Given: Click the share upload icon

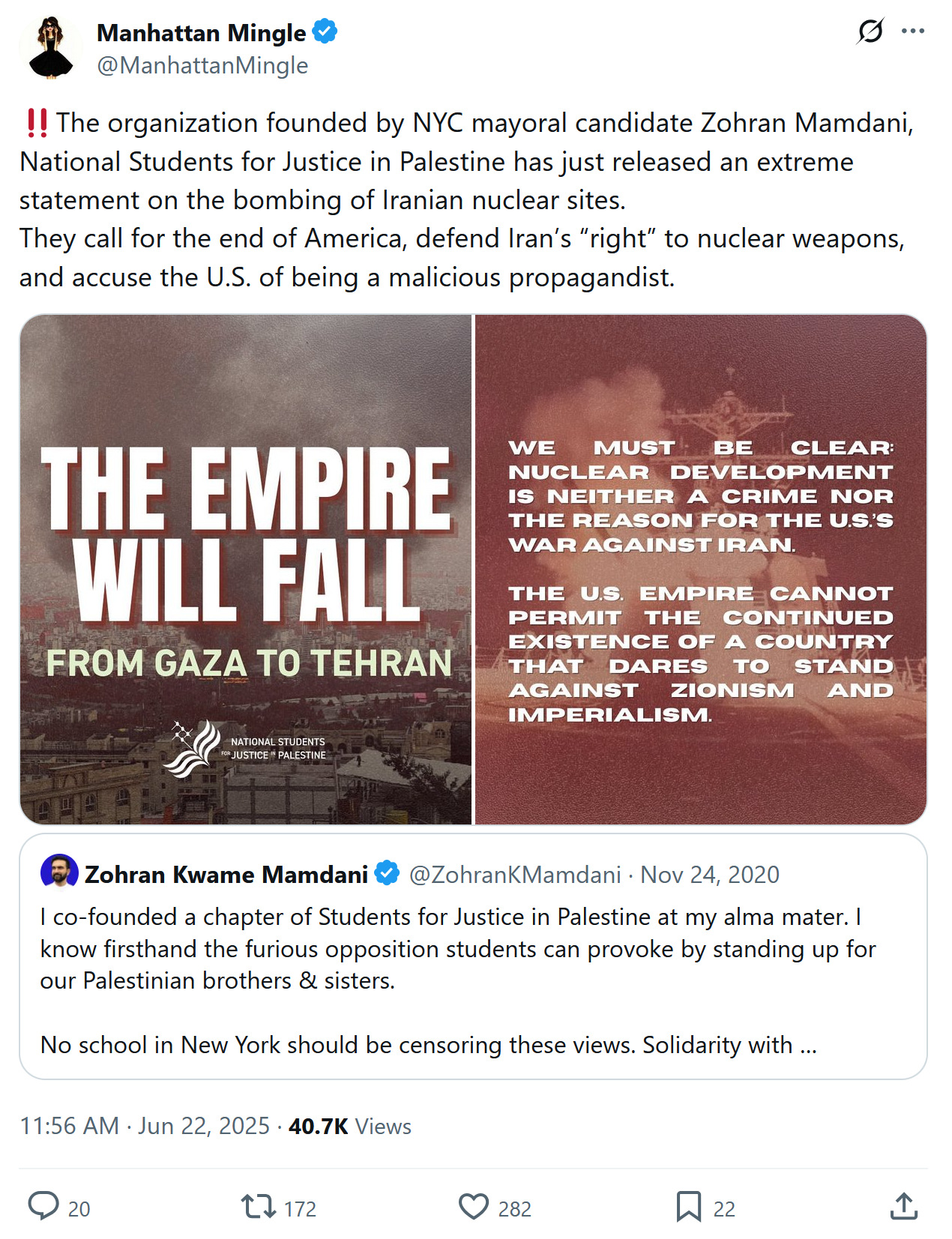Looking at the screenshot, I should 903,1206.
